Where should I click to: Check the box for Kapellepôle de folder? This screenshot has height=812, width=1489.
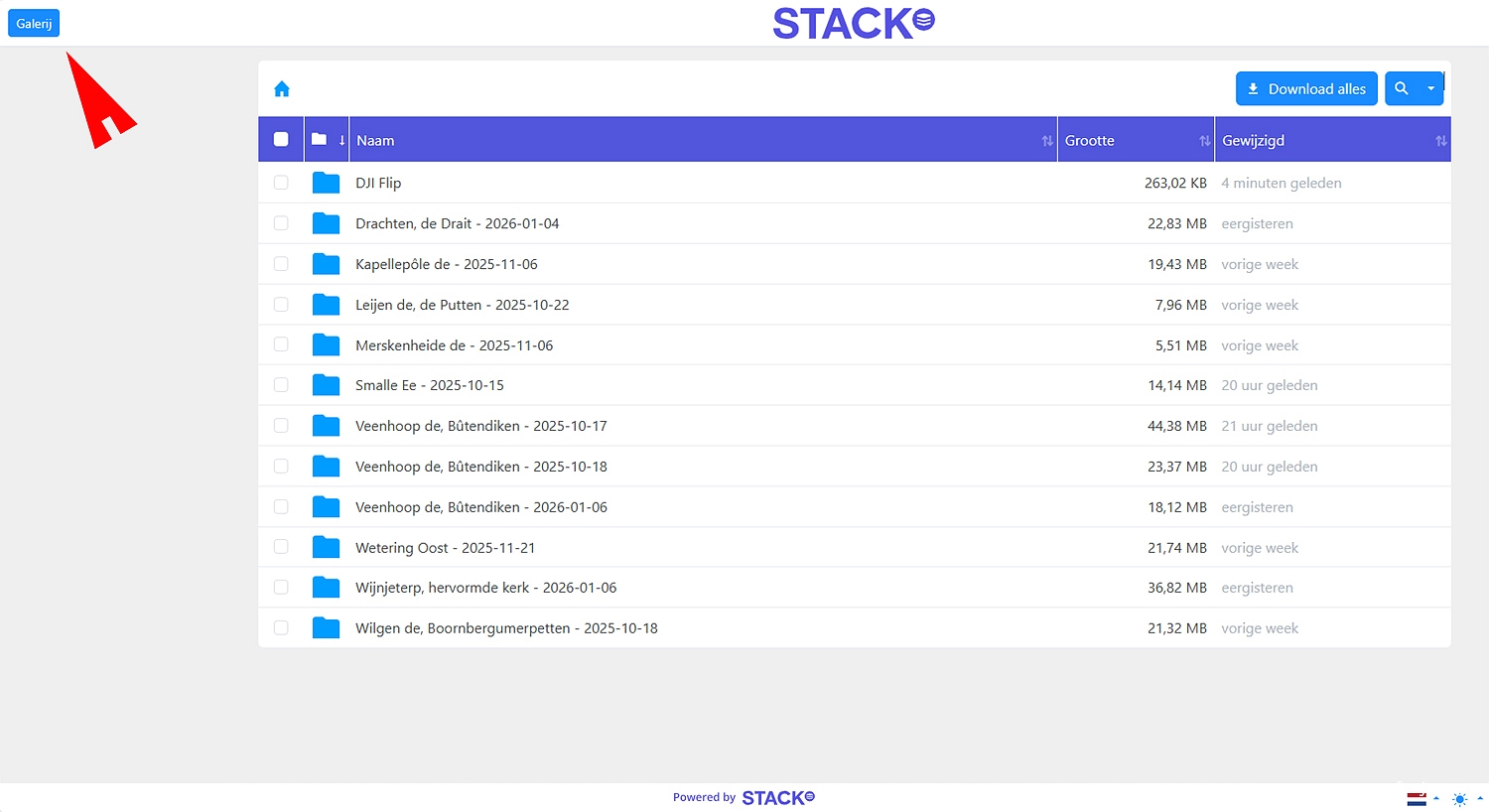coord(281,264)
